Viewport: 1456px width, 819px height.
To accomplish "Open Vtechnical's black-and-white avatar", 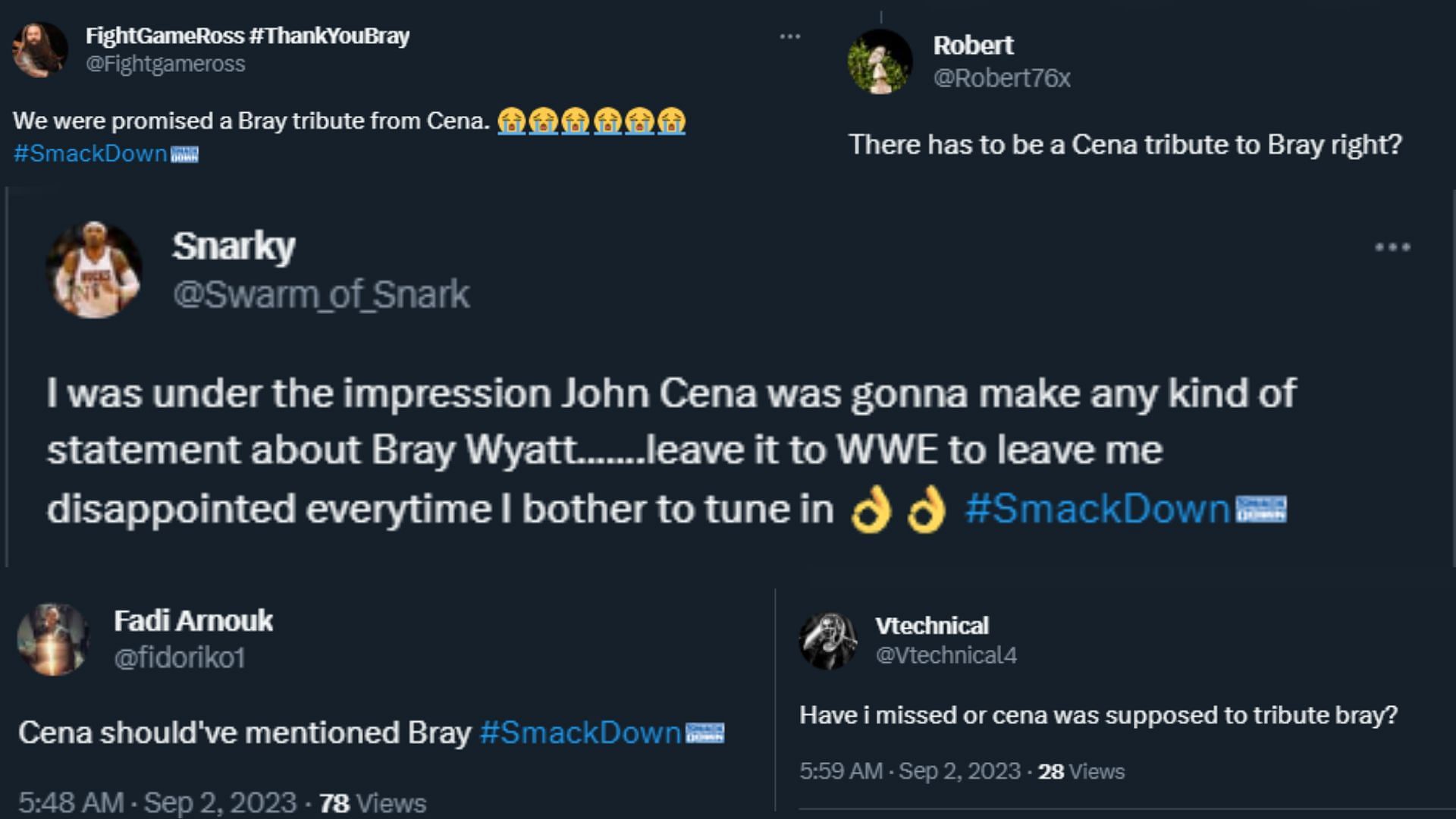I will point(828,641).
